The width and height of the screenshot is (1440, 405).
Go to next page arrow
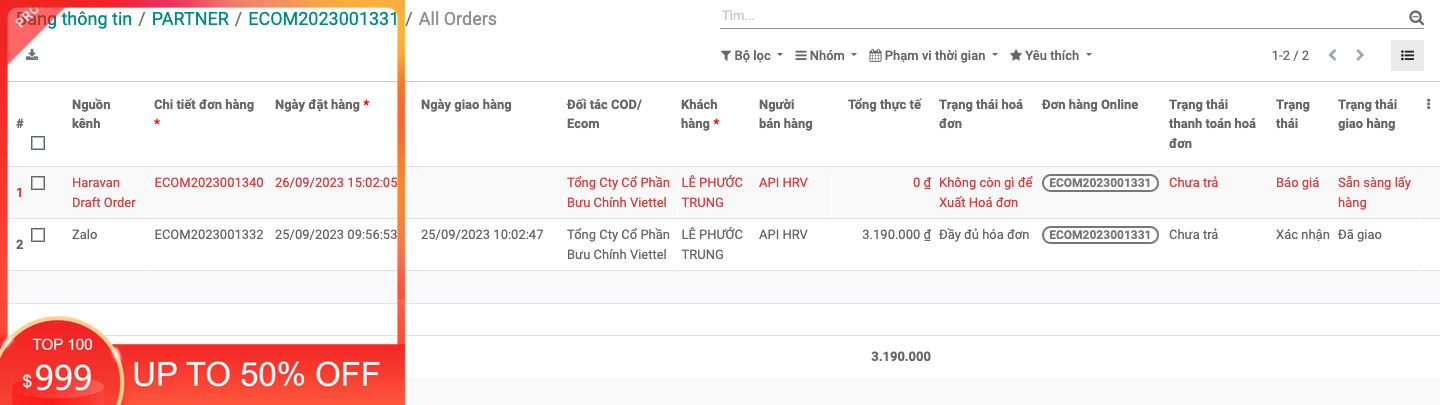click(1360, 55)
